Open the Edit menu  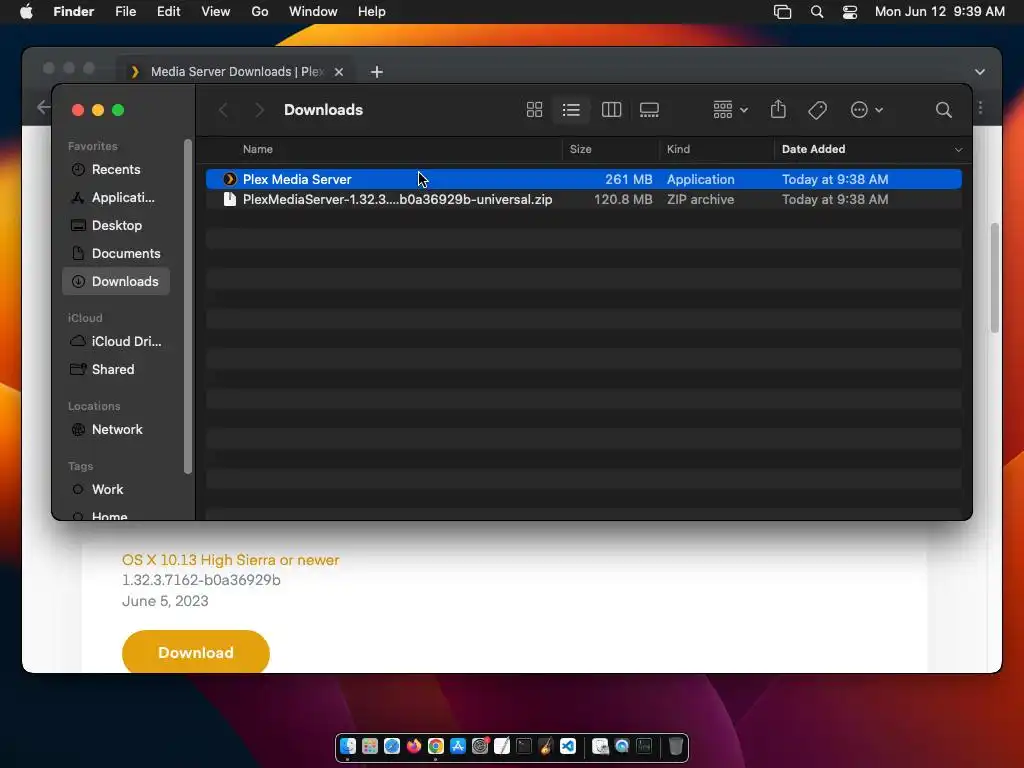pos(168,12)
